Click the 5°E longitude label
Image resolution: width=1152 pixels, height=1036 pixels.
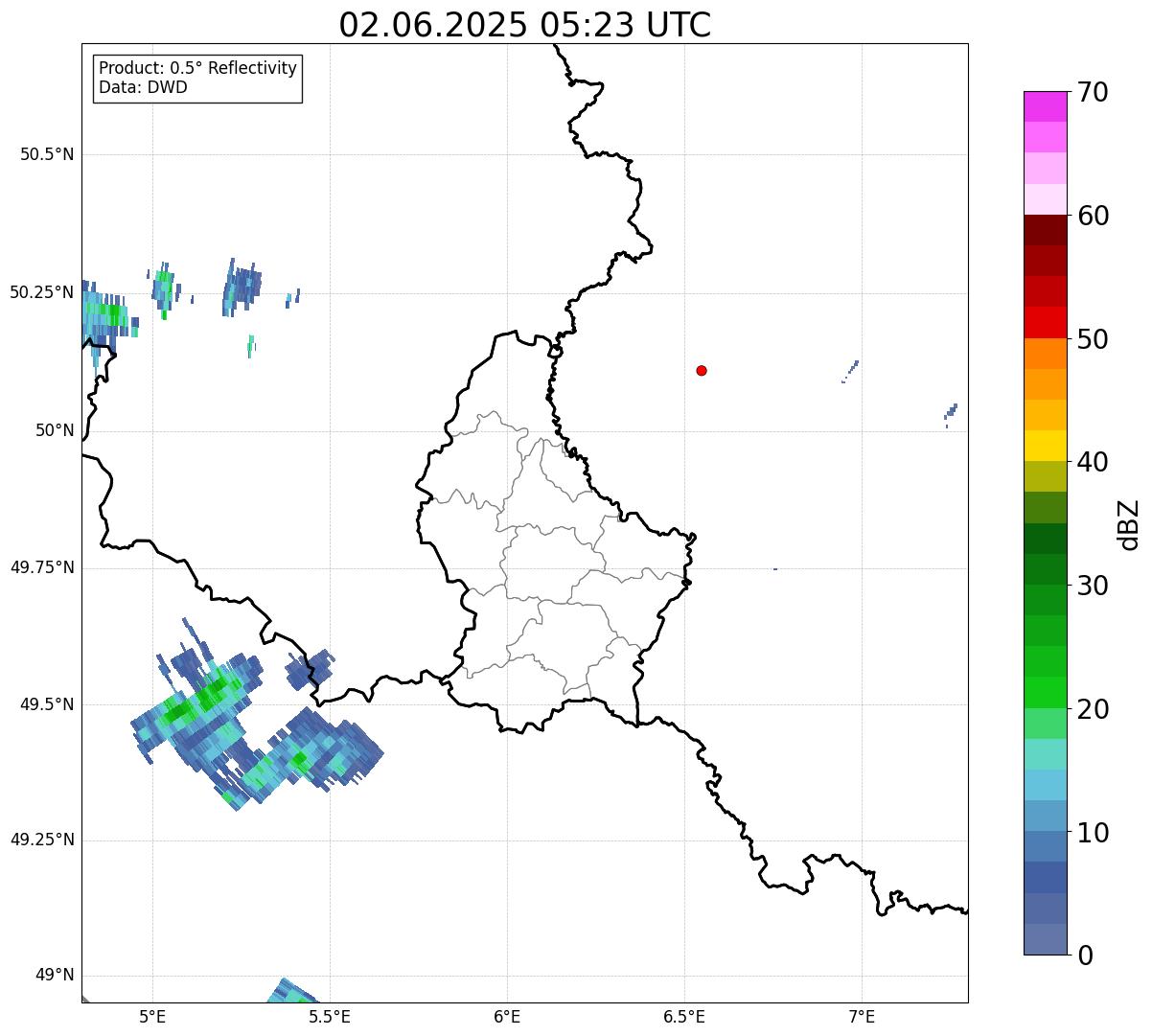tap(153, 1016)
